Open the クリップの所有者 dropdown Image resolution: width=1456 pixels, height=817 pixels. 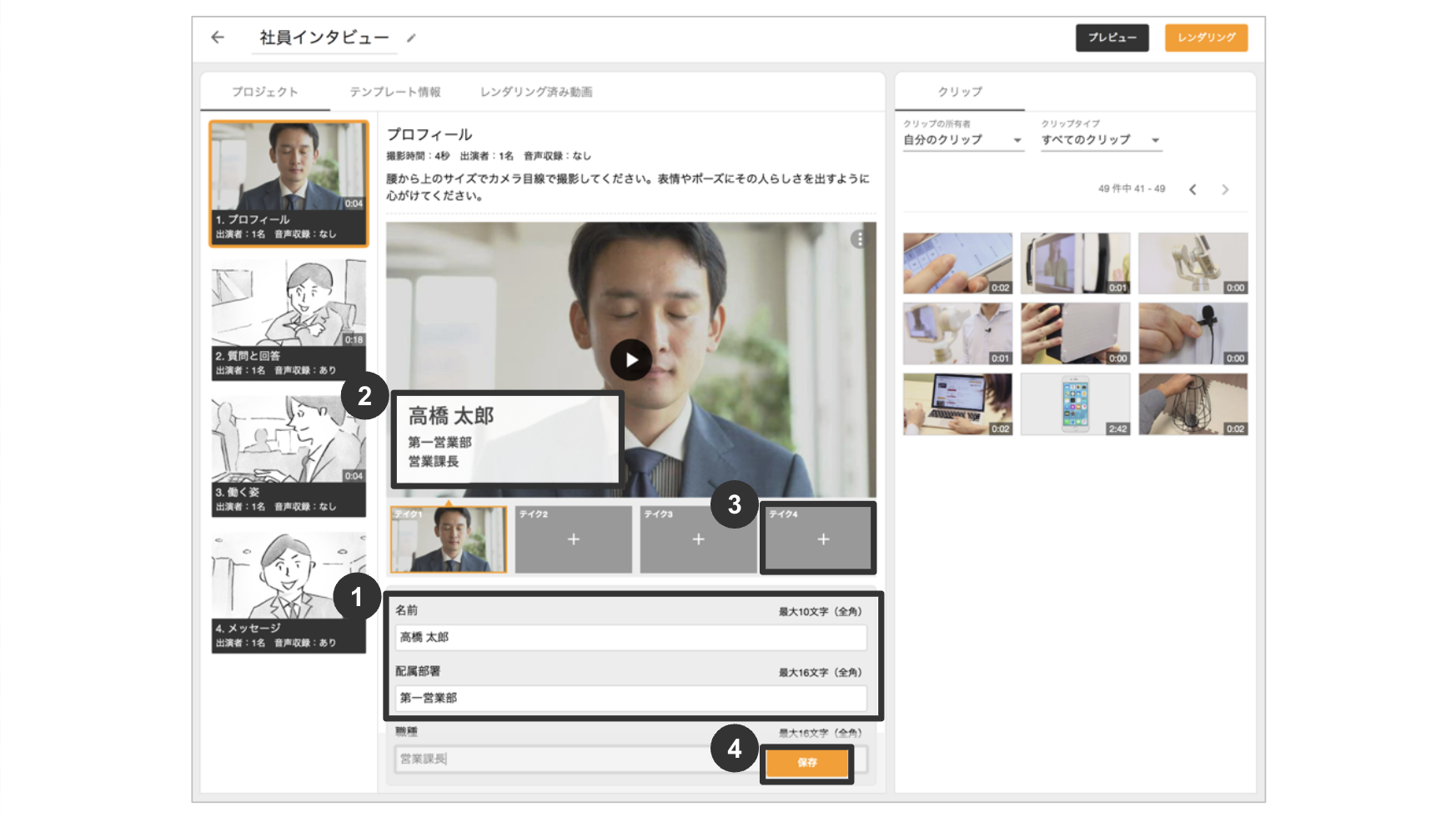(x=962, y=140)
